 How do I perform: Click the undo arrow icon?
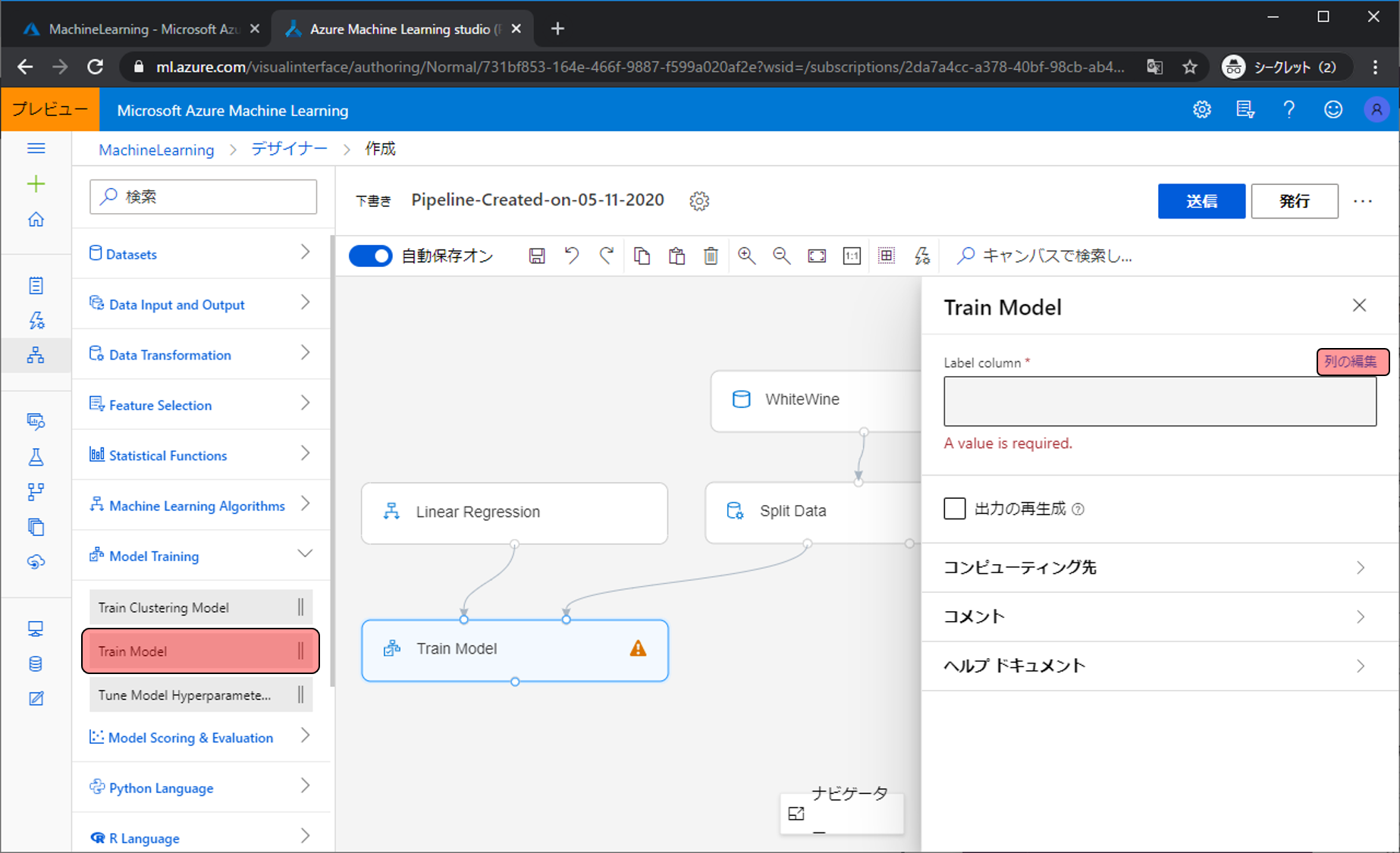tap(572, 256)
